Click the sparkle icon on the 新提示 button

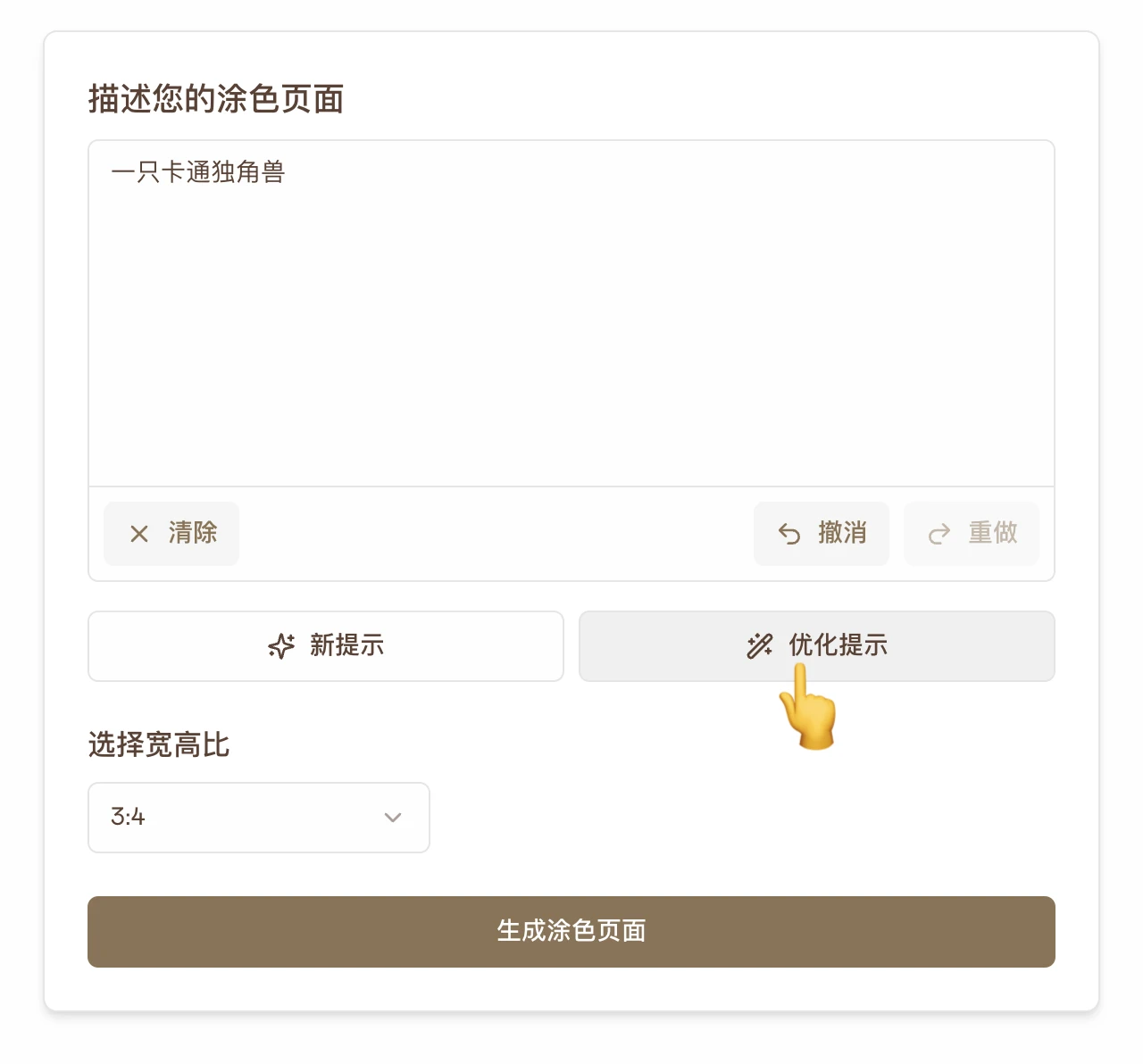coord(280,646)
